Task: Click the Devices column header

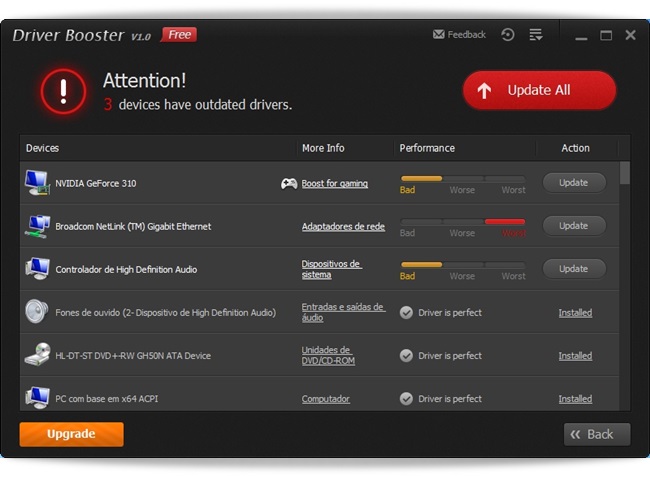Action: click(42, 148)
